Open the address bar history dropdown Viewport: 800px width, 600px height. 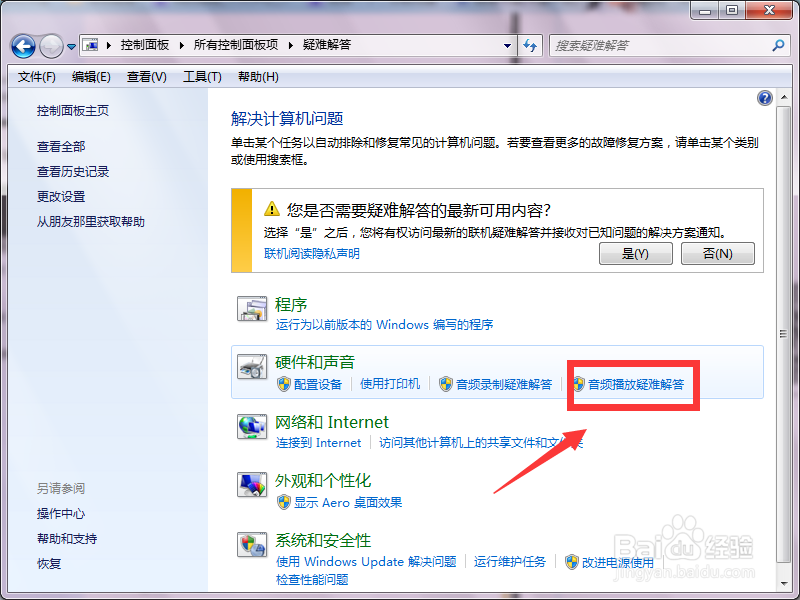(x=507, y=46)
